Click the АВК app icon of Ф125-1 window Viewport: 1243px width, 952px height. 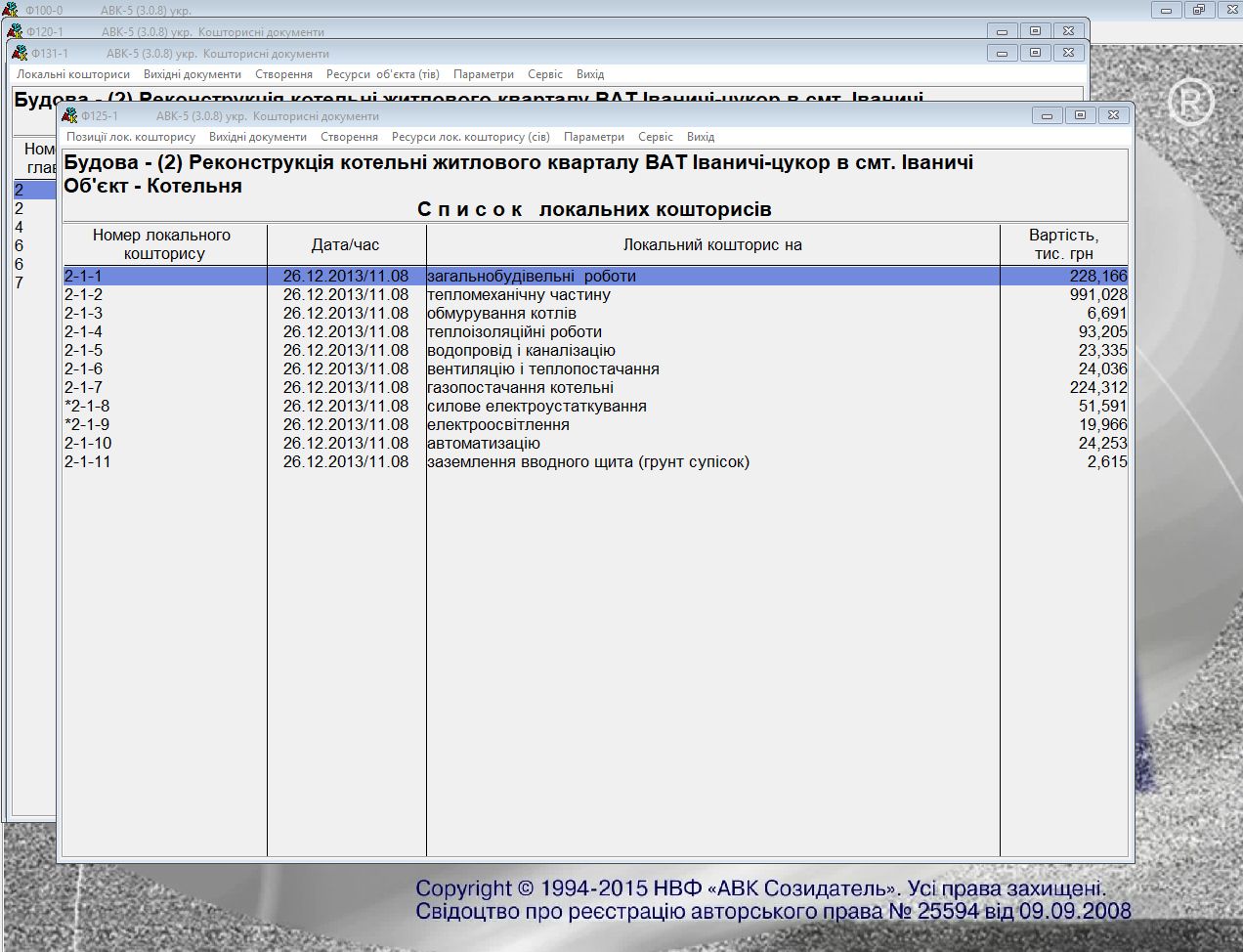(x=69, y=115)
